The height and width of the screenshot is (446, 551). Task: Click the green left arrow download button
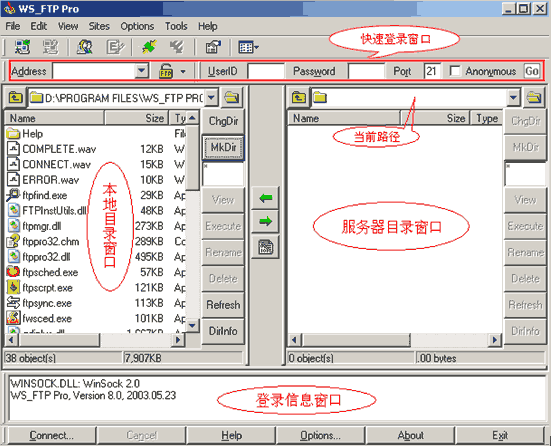pyautogui.click(x=265, y=198)
